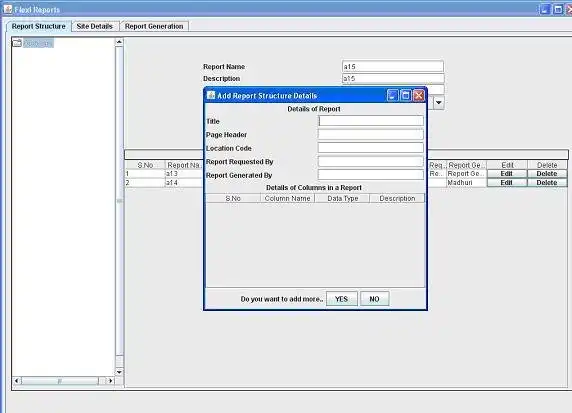Click the Report Na.. header in main table
This screenshot has width=572, height=413.
click(x=184, y=165)
